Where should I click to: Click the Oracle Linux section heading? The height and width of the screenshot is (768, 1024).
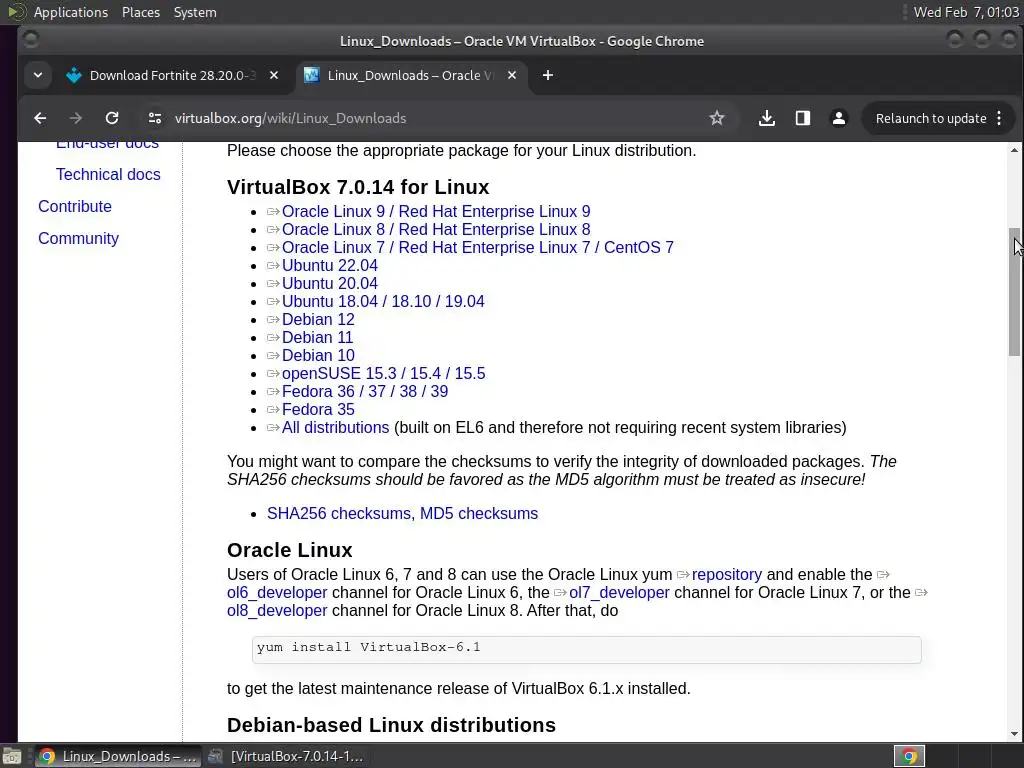289,551
